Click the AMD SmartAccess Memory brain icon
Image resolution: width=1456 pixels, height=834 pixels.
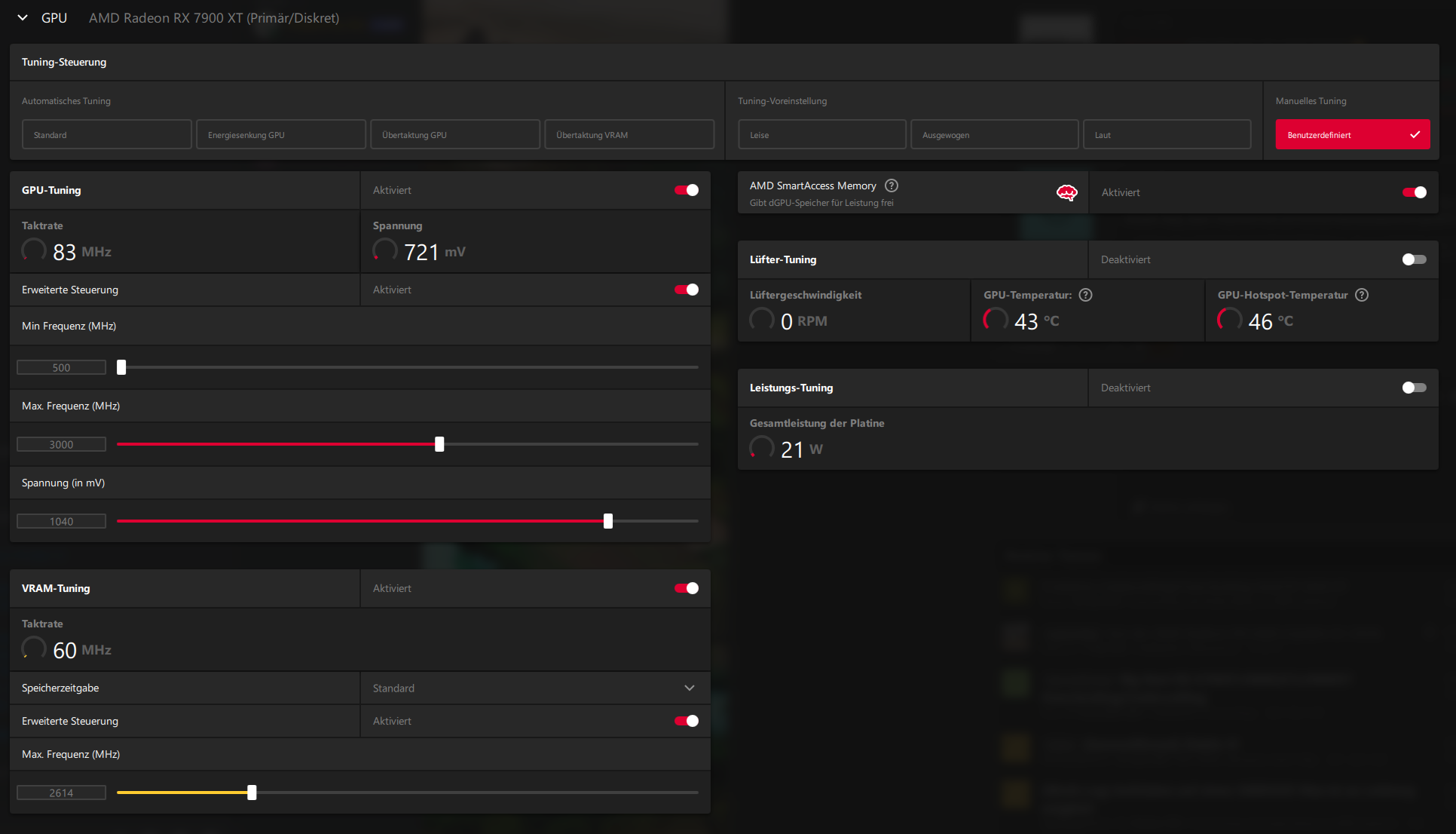1066,193
